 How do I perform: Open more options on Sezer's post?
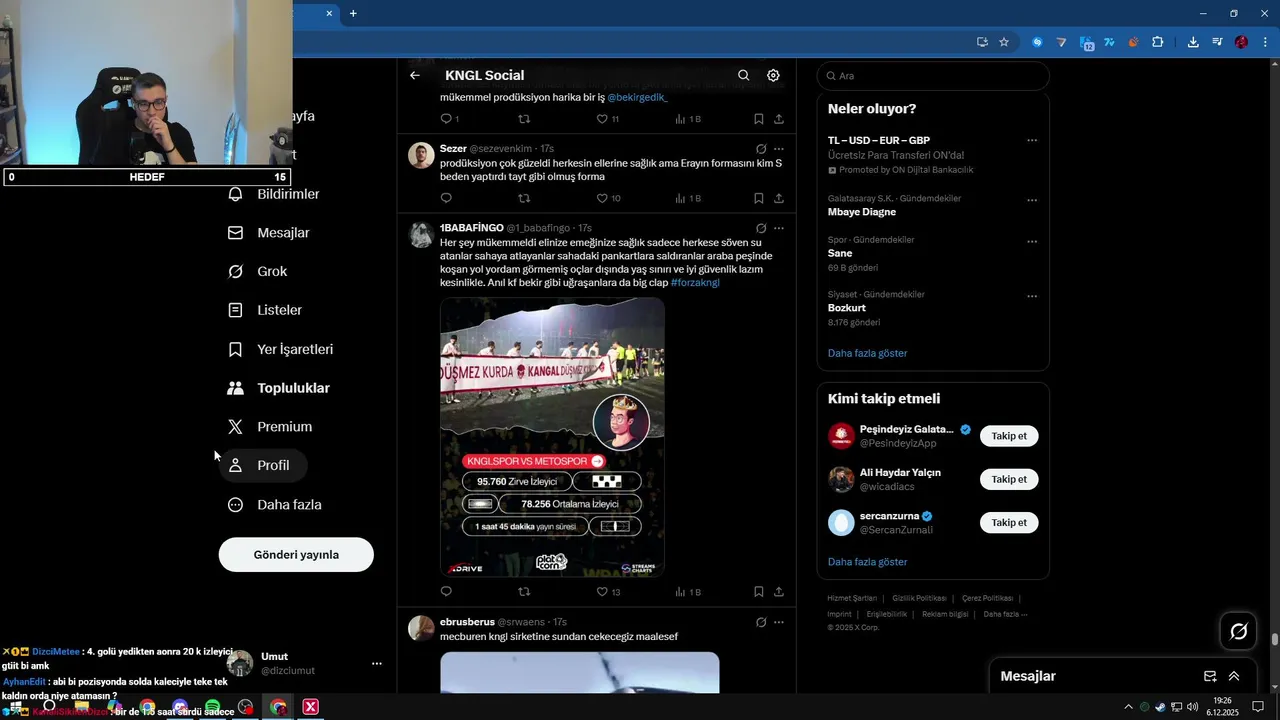point(779,148)
